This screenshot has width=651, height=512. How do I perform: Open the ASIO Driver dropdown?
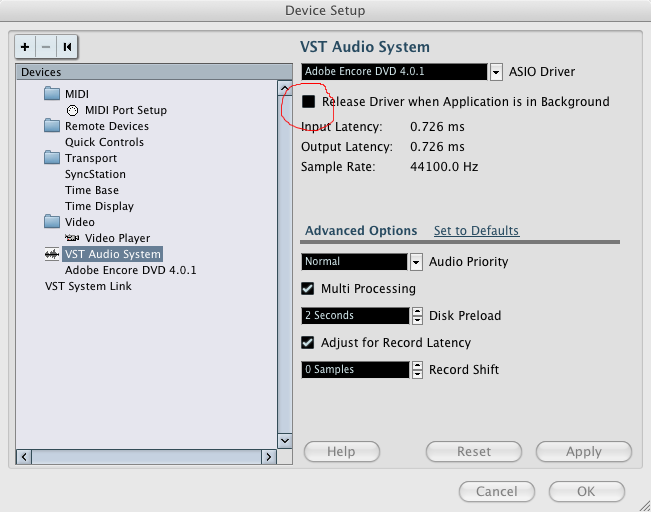(496, 72)
